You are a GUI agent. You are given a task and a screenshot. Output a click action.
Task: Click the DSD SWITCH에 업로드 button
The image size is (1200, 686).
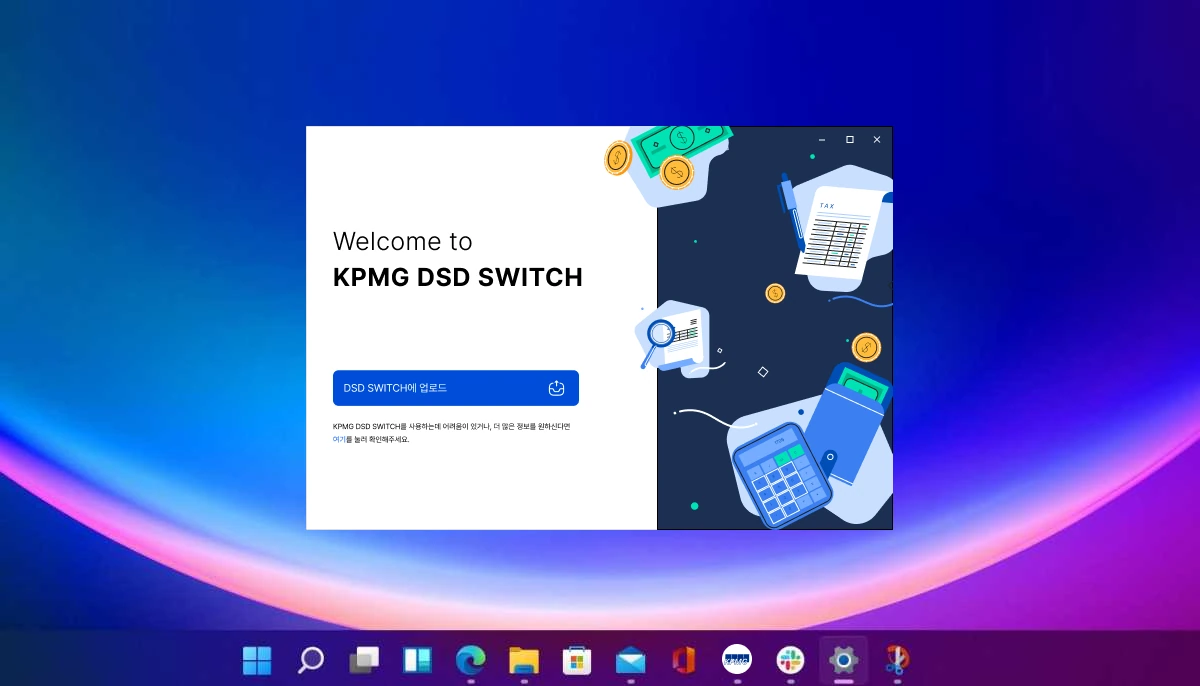pos(456,388)
